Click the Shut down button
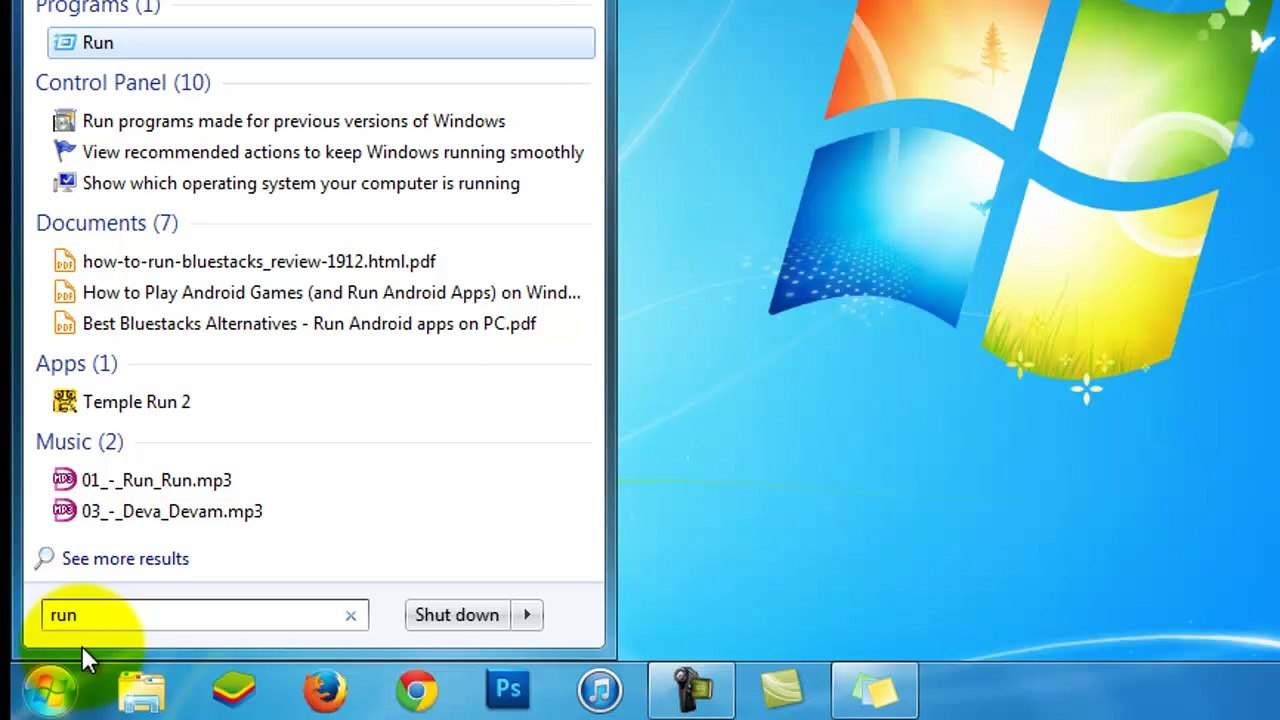The width and height of the screenshot is (1280, 720). (x=457, y=615)
